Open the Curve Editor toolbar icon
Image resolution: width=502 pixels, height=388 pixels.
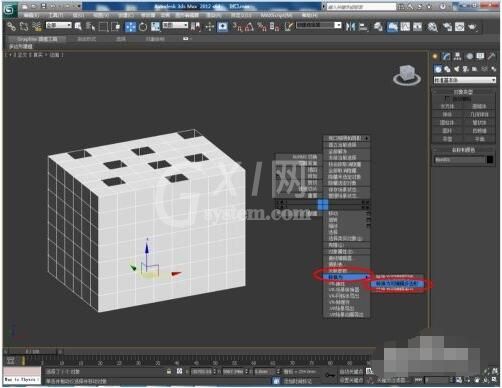[405, 27]
